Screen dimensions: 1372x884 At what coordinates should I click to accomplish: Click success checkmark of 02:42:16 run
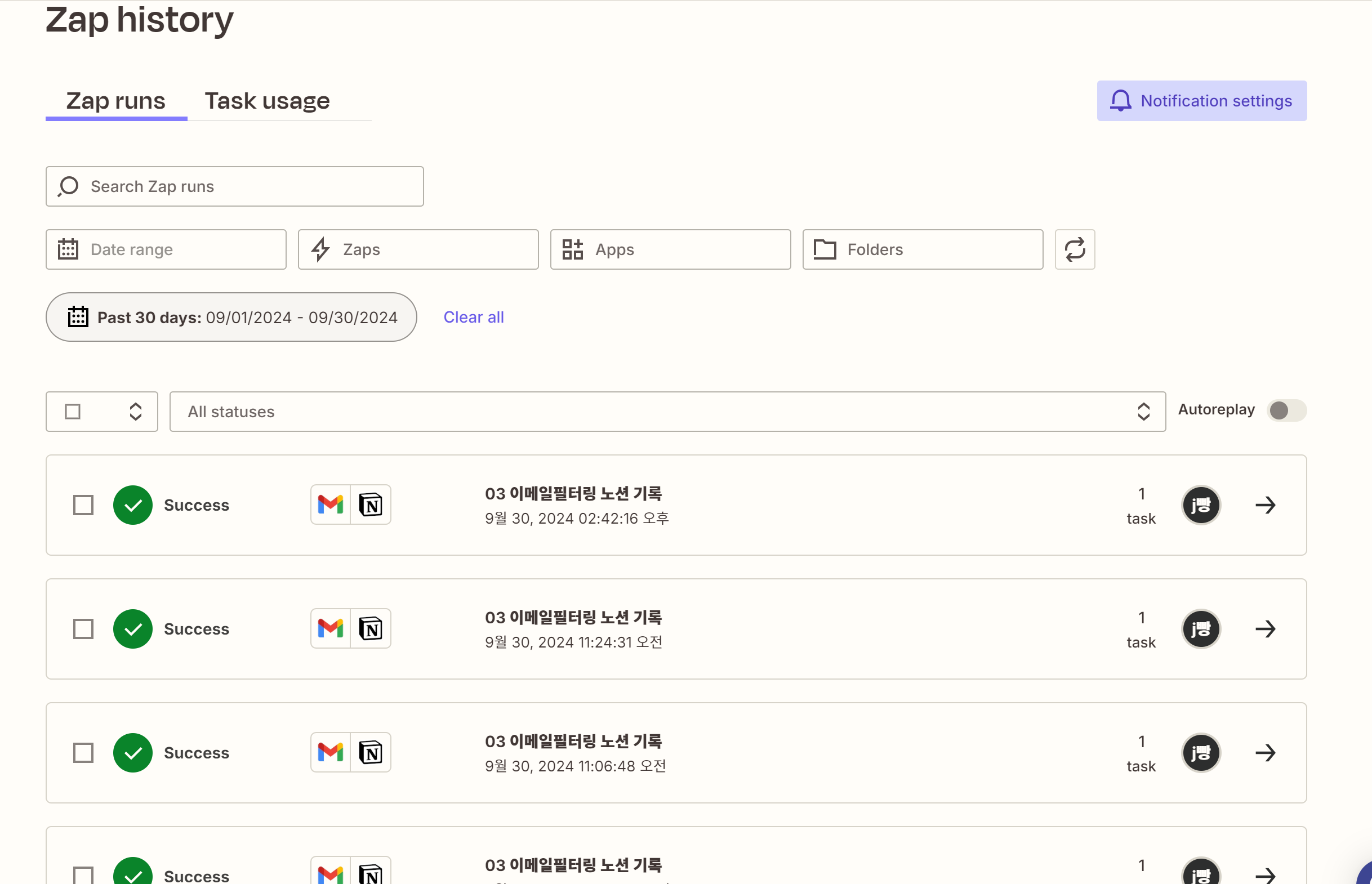[132, 505]
